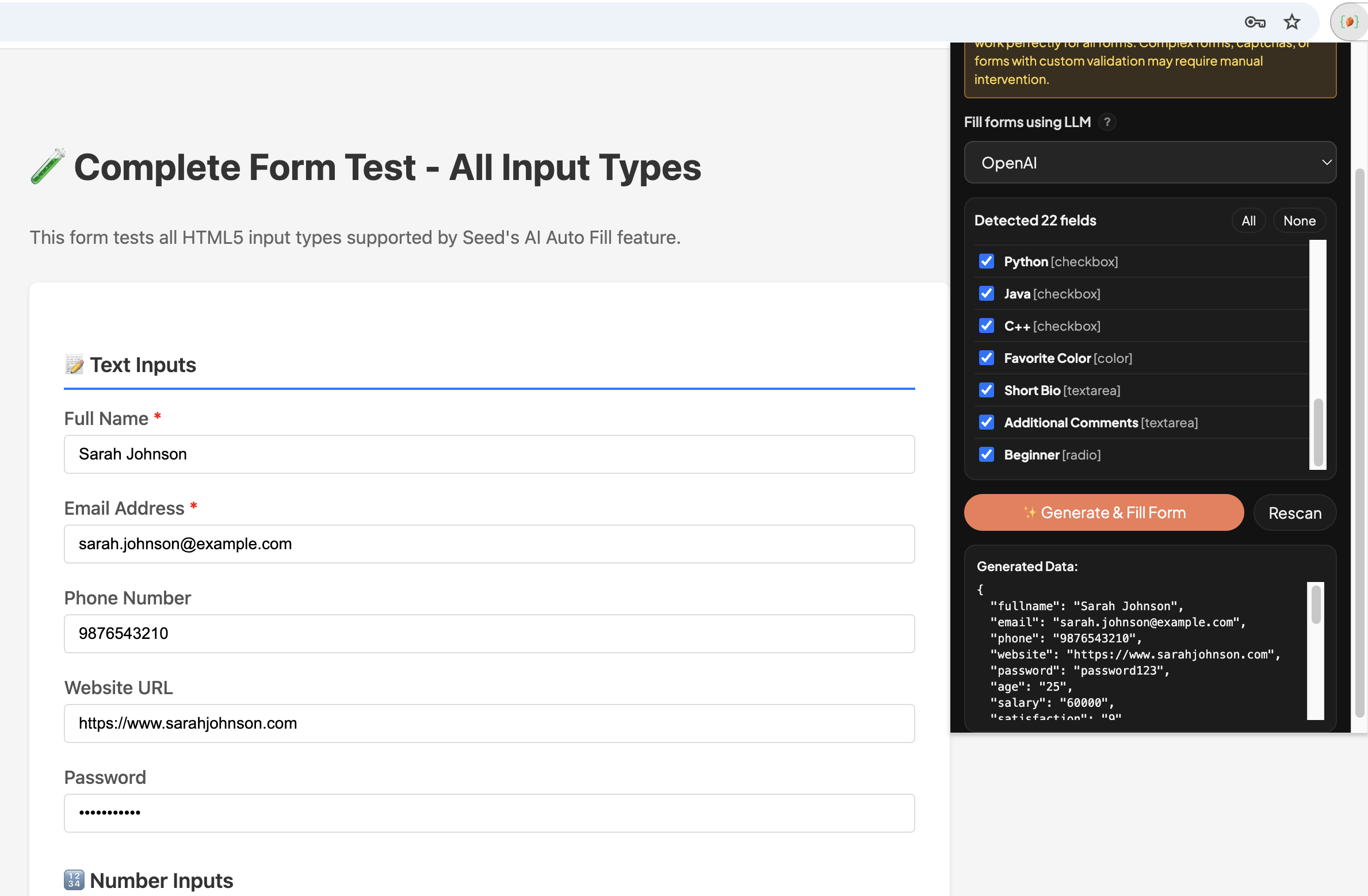Uncheck the Beginner radio field
Viewport: 1368px width, 896px height.
[x=987, y=454]
